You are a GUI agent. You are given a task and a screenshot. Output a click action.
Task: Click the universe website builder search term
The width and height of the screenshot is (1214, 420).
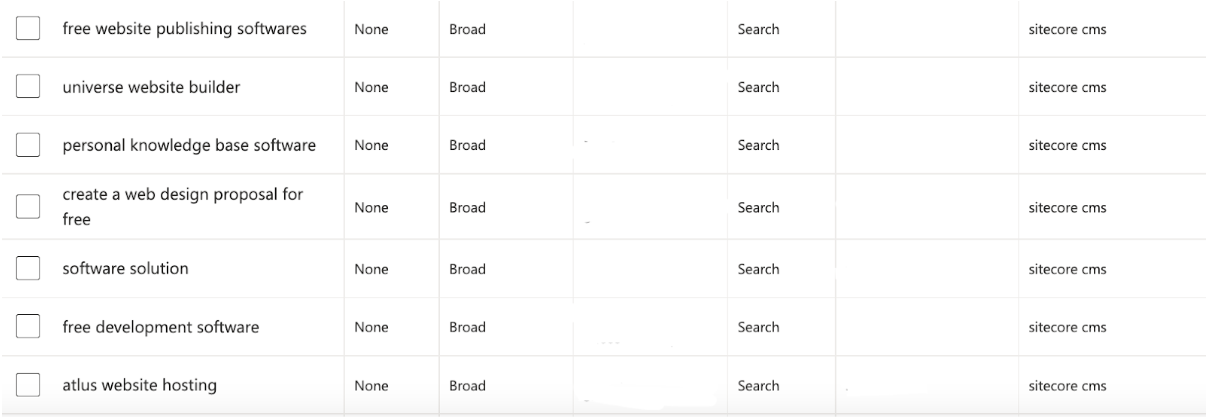pyautogui.click(x=151, y=87)
